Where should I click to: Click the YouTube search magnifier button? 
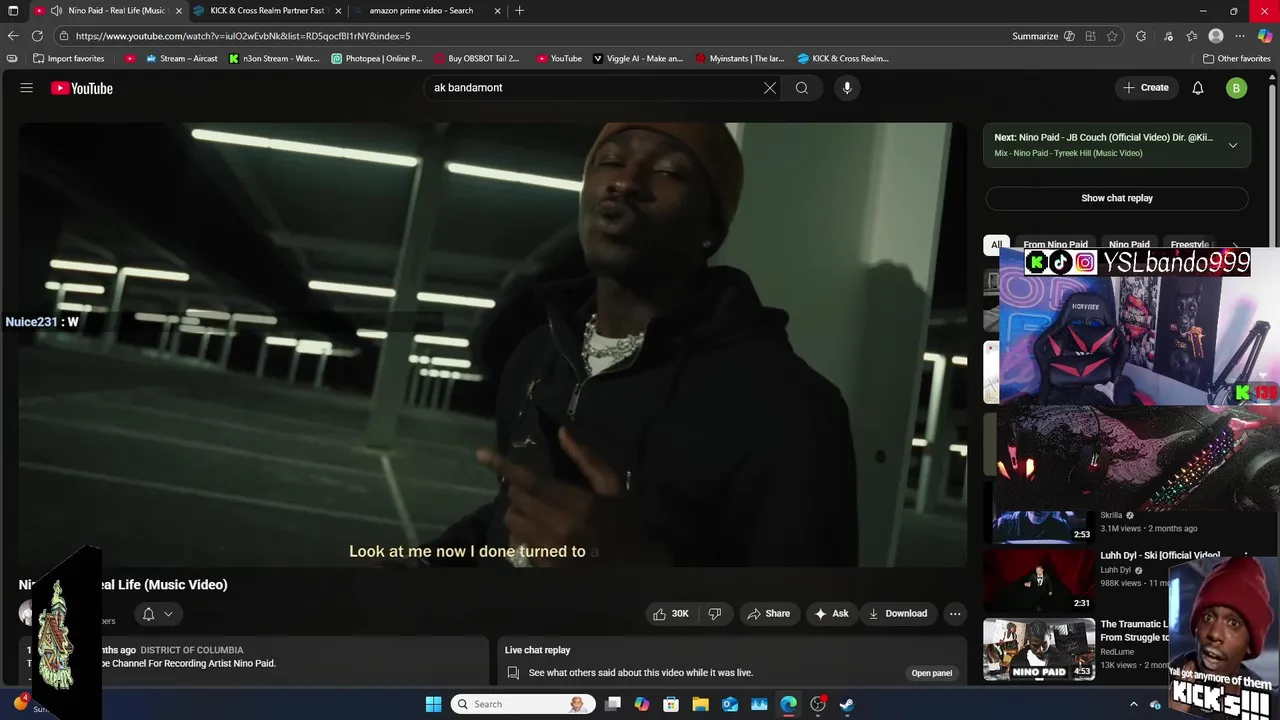[x=802, y=88]
